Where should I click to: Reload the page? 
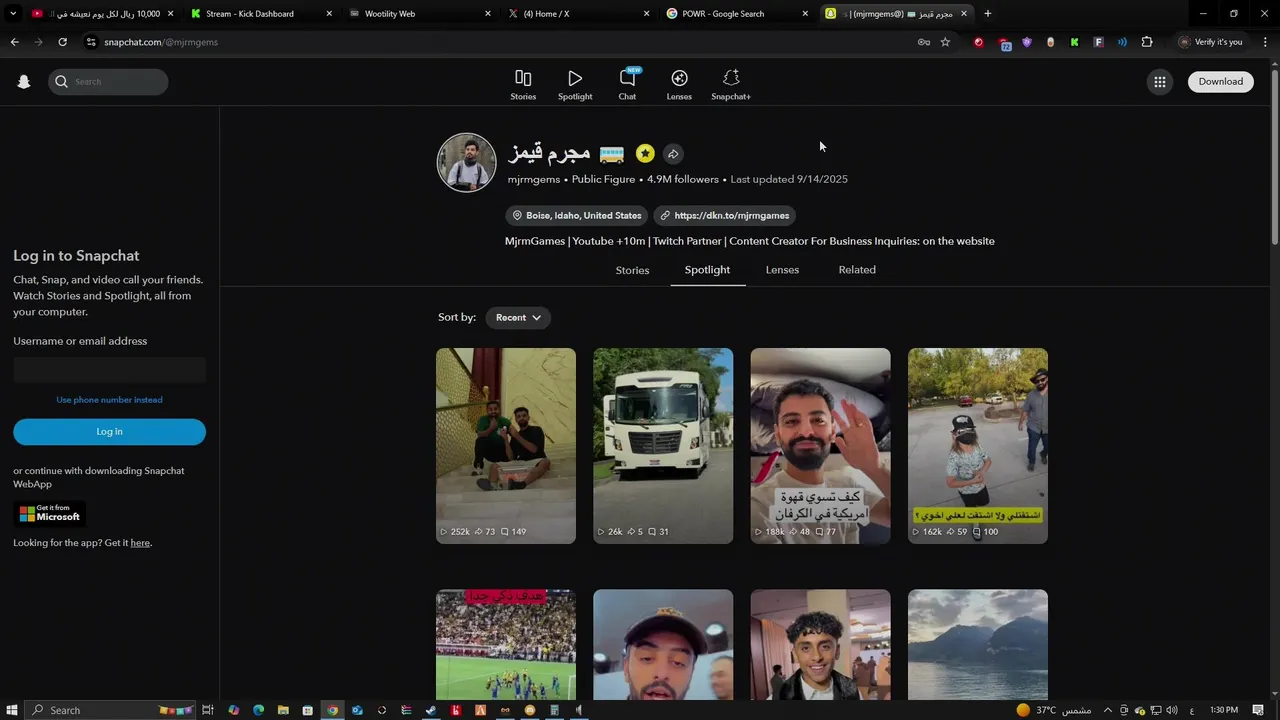pos(62,42)
